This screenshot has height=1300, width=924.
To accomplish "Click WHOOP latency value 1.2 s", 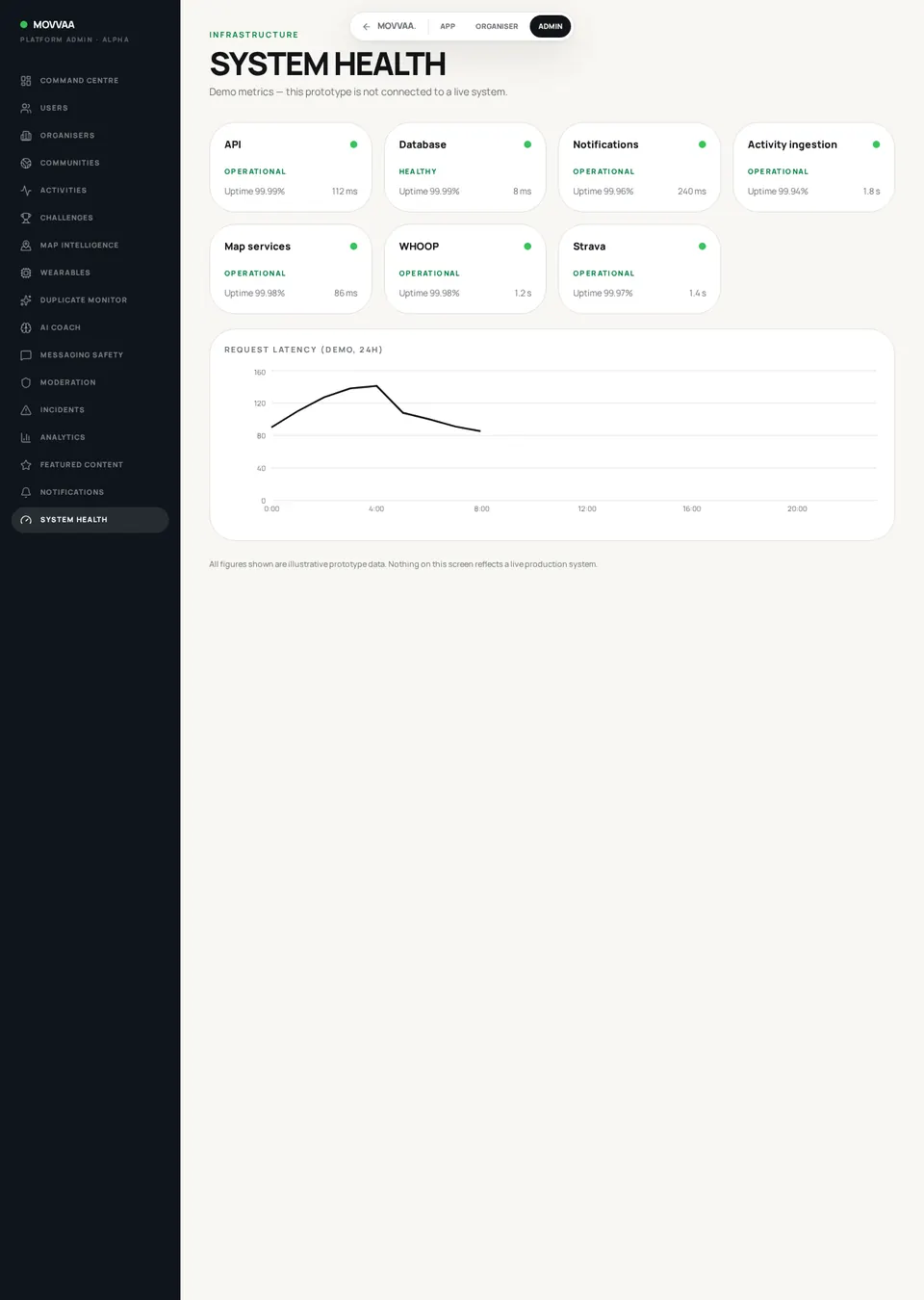I will 523,294.
